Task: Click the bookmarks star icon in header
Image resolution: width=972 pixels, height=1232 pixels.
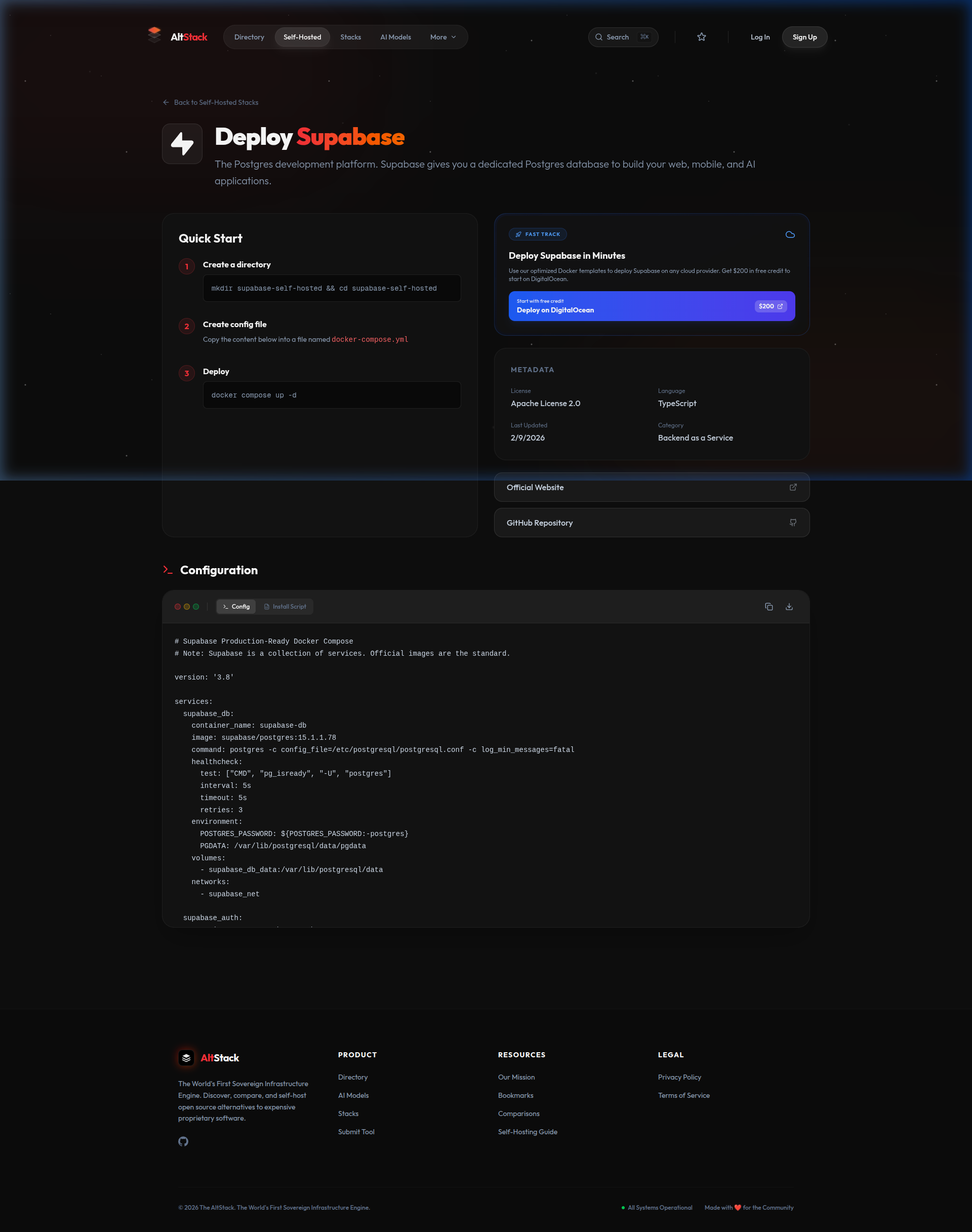Action: point(701,37)
